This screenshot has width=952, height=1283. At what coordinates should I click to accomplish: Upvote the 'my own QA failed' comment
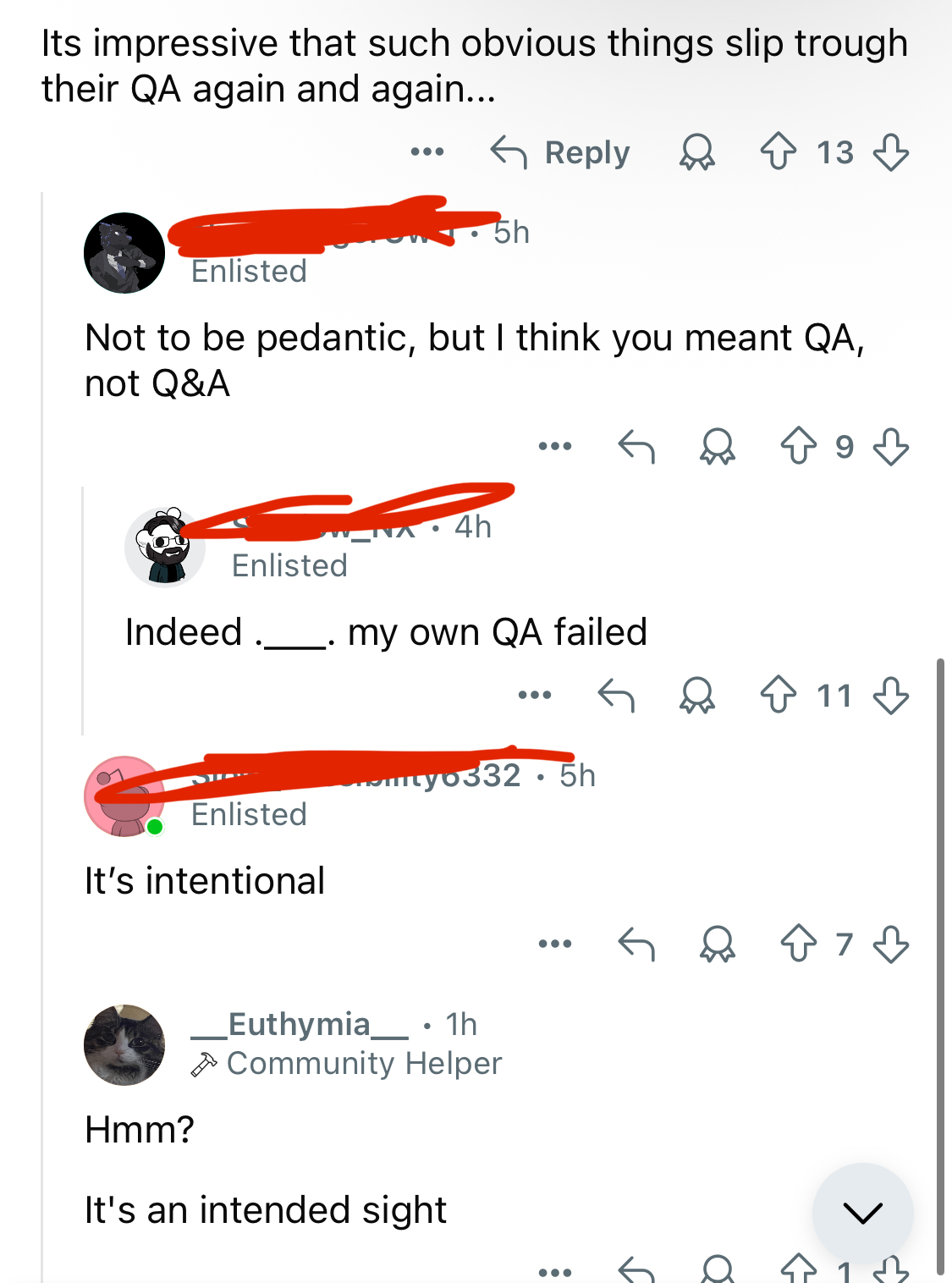(x=778, y=696)
